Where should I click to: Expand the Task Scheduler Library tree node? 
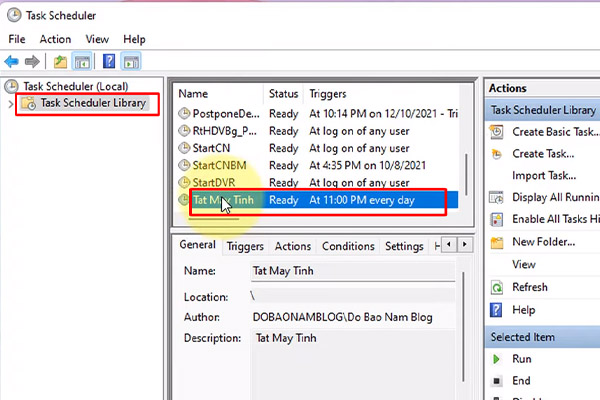[x=10, y=103]
